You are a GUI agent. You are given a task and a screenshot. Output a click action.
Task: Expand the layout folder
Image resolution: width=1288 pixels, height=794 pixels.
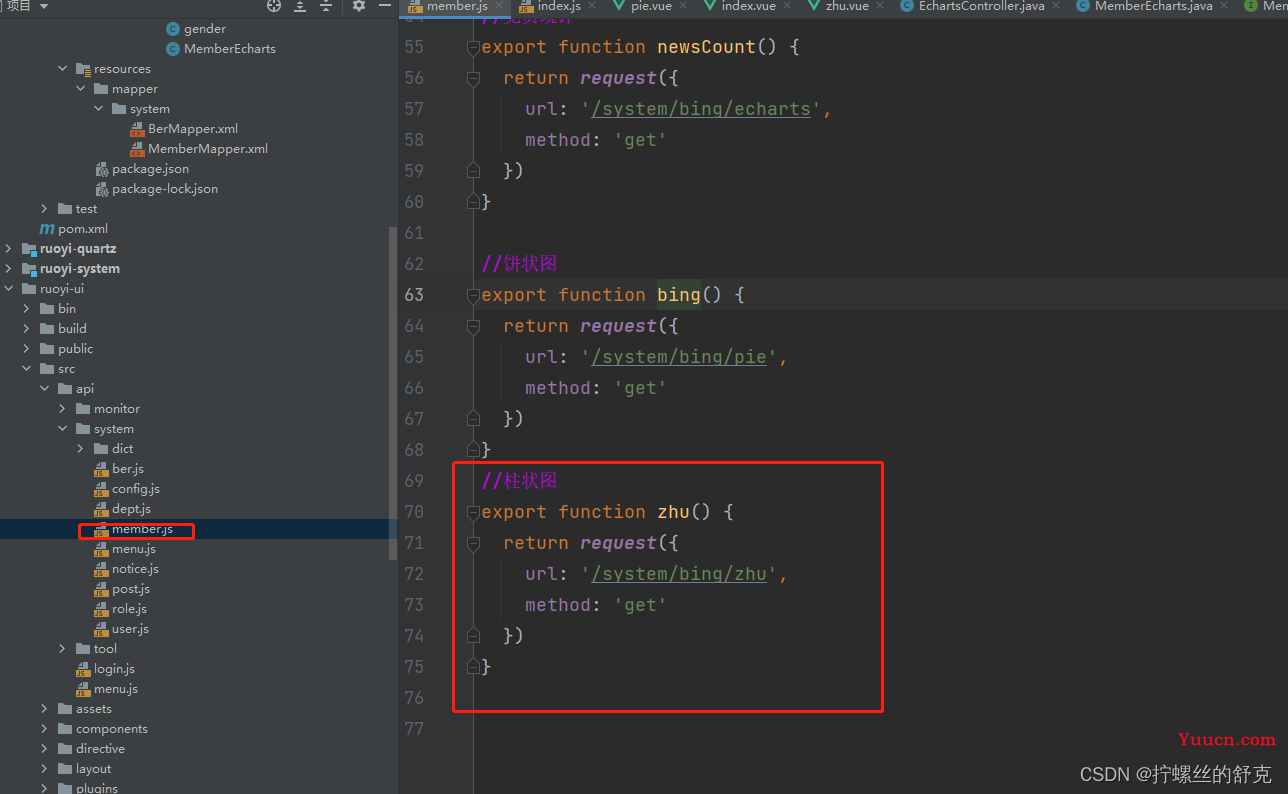[x=45, y=769]
